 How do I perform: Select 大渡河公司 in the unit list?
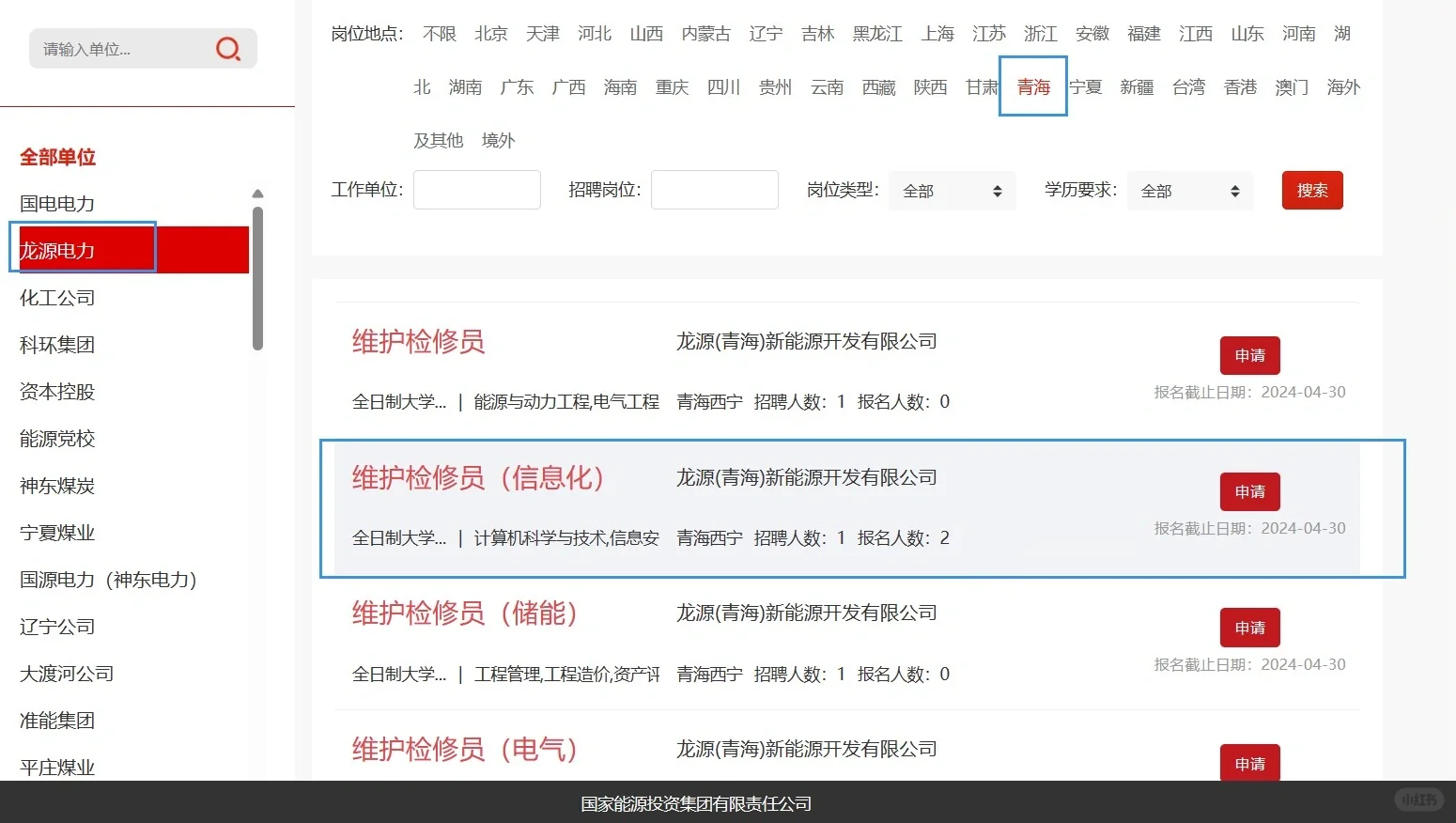click(67, 674)
